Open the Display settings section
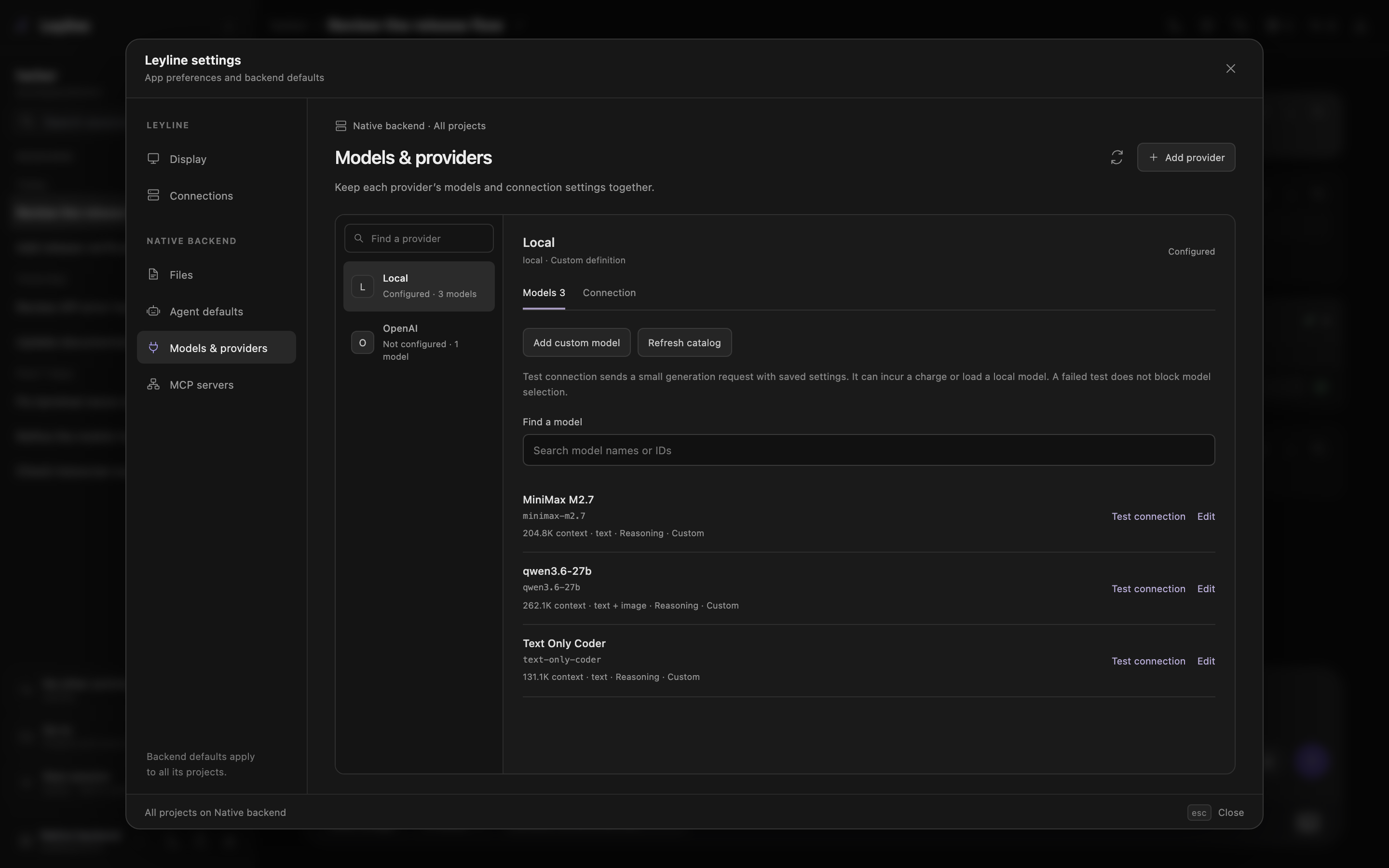Viewport: 1389px width, 868px height. (217, 159)
